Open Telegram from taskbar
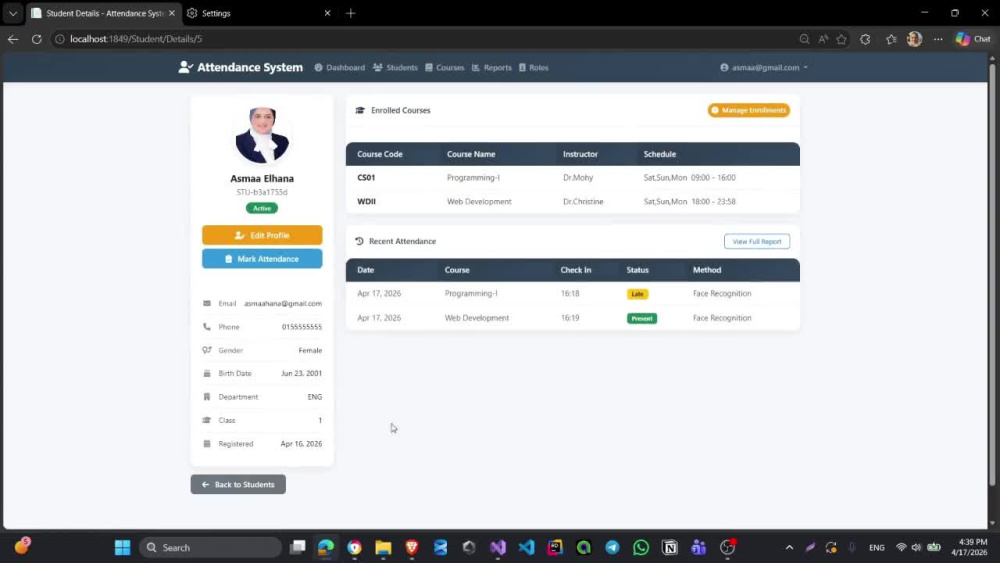Viewport: 1000px width, 563px height. [612, 548]
